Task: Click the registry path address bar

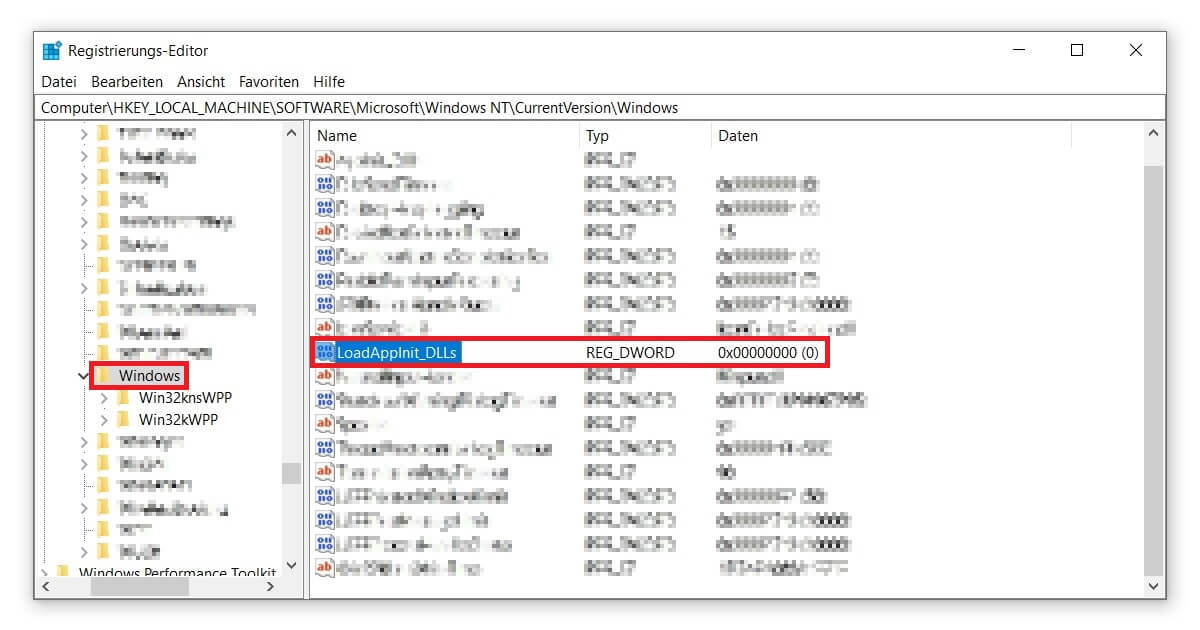Action: click(x=600, y=107)
